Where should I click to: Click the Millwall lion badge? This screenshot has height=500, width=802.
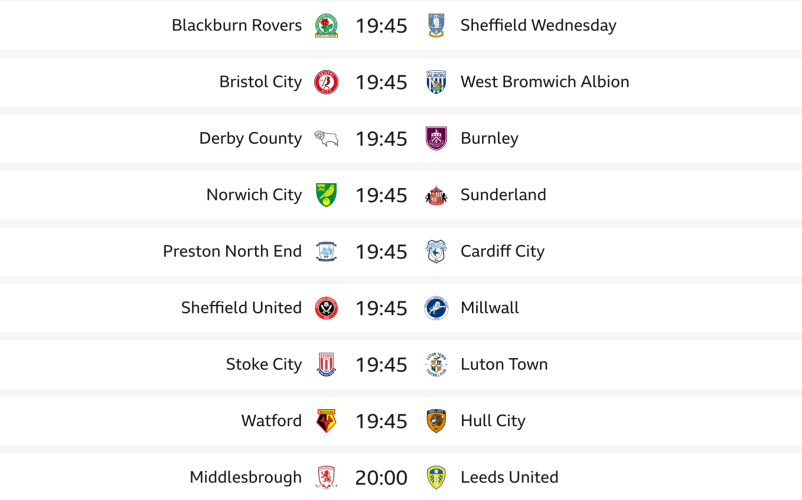436,308
